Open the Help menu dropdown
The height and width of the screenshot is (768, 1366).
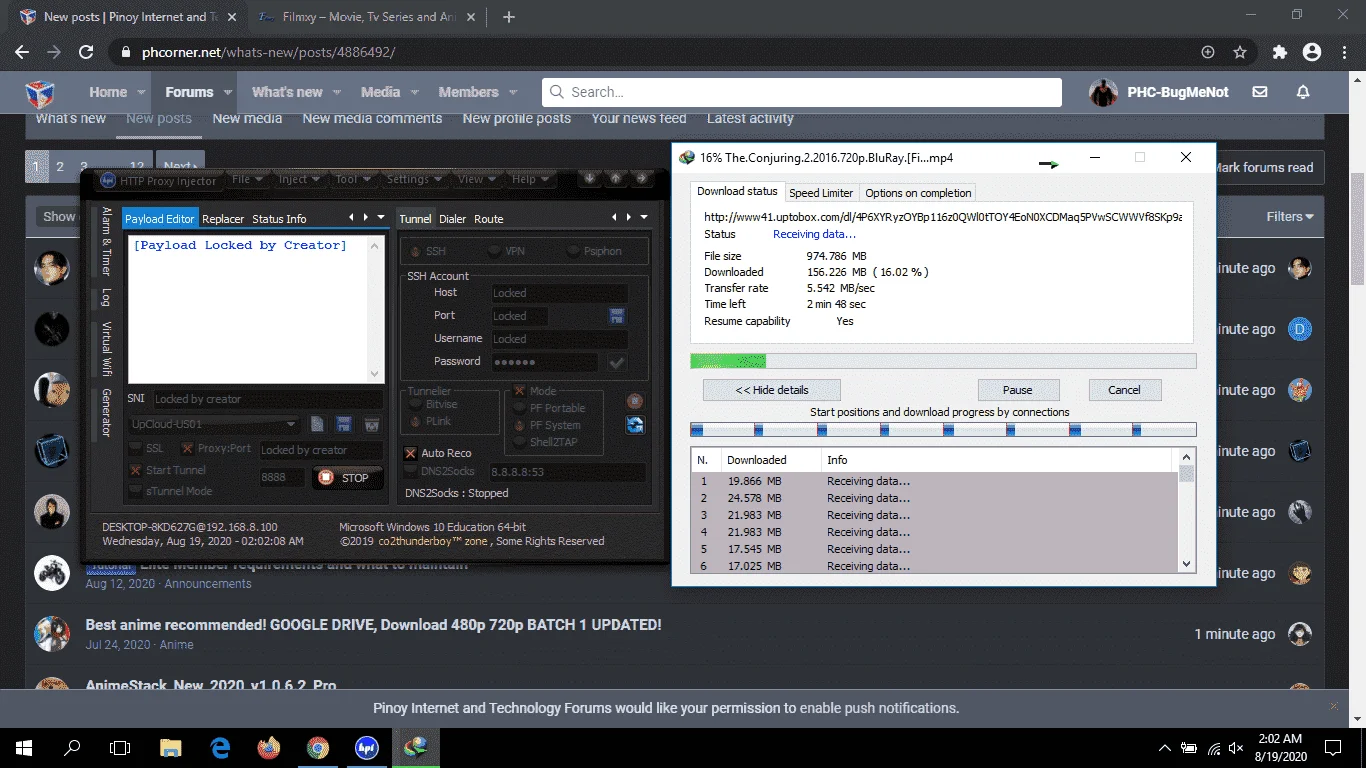[x=531, y=179]
